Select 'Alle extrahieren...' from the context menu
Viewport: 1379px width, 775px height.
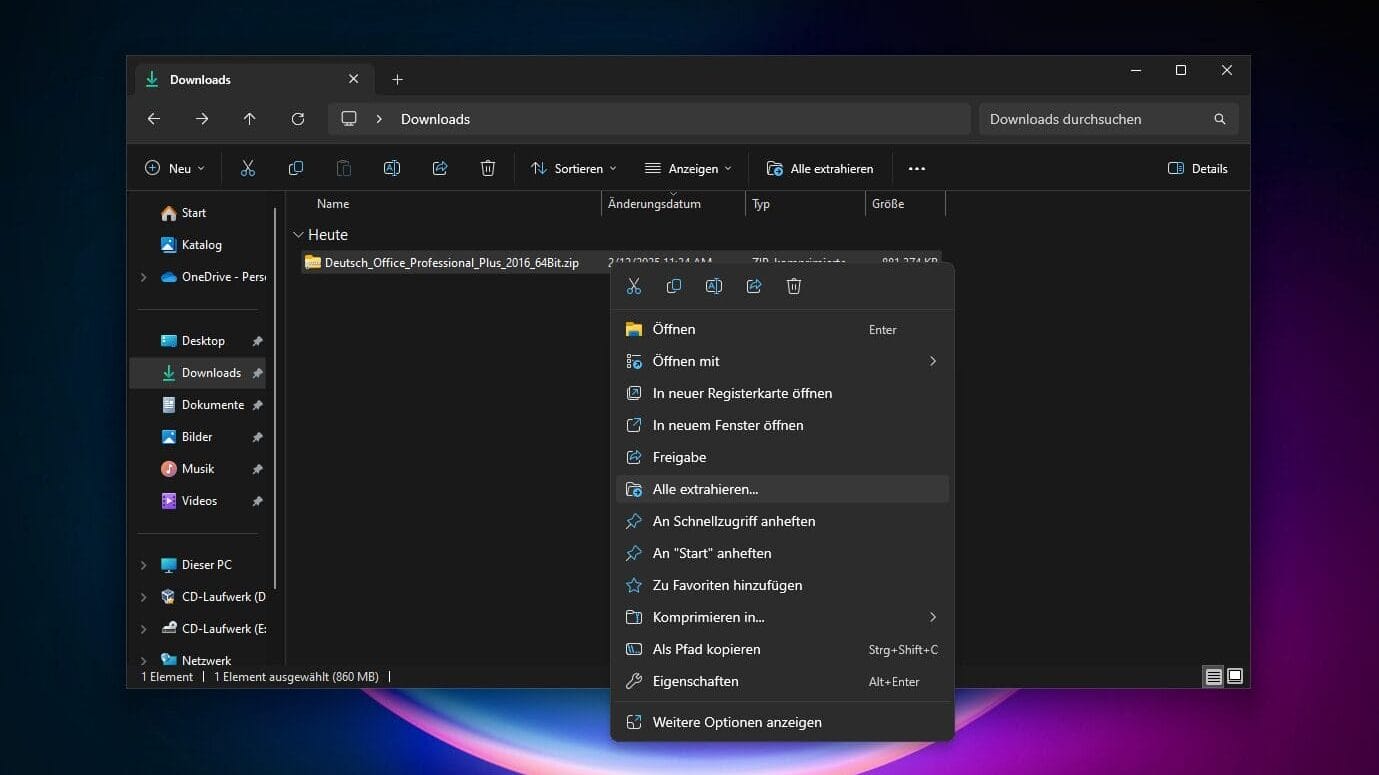point(705,489)
